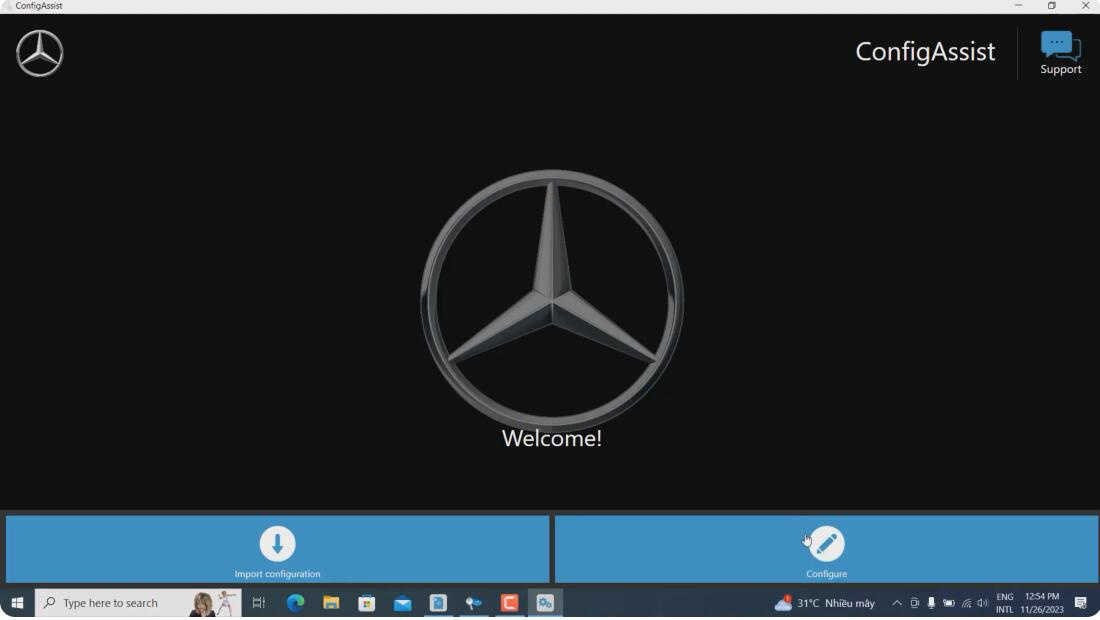
Task: Open the notification center icon
Action: click(x=1080, y=602)
